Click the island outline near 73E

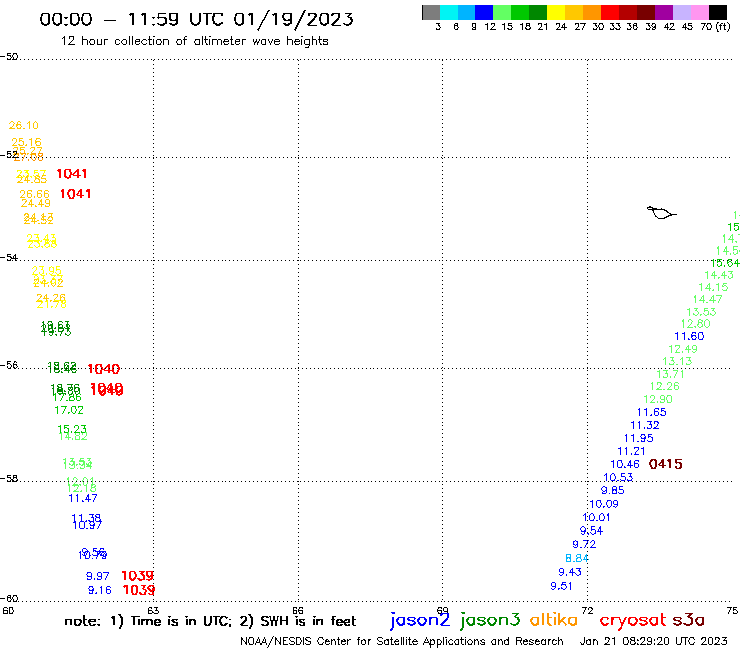click(x=661, y=212)
